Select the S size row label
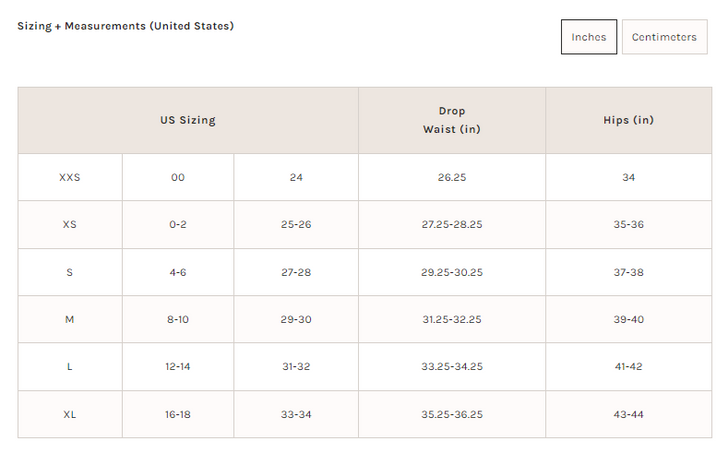728x453 pixels. pos(70,272)
